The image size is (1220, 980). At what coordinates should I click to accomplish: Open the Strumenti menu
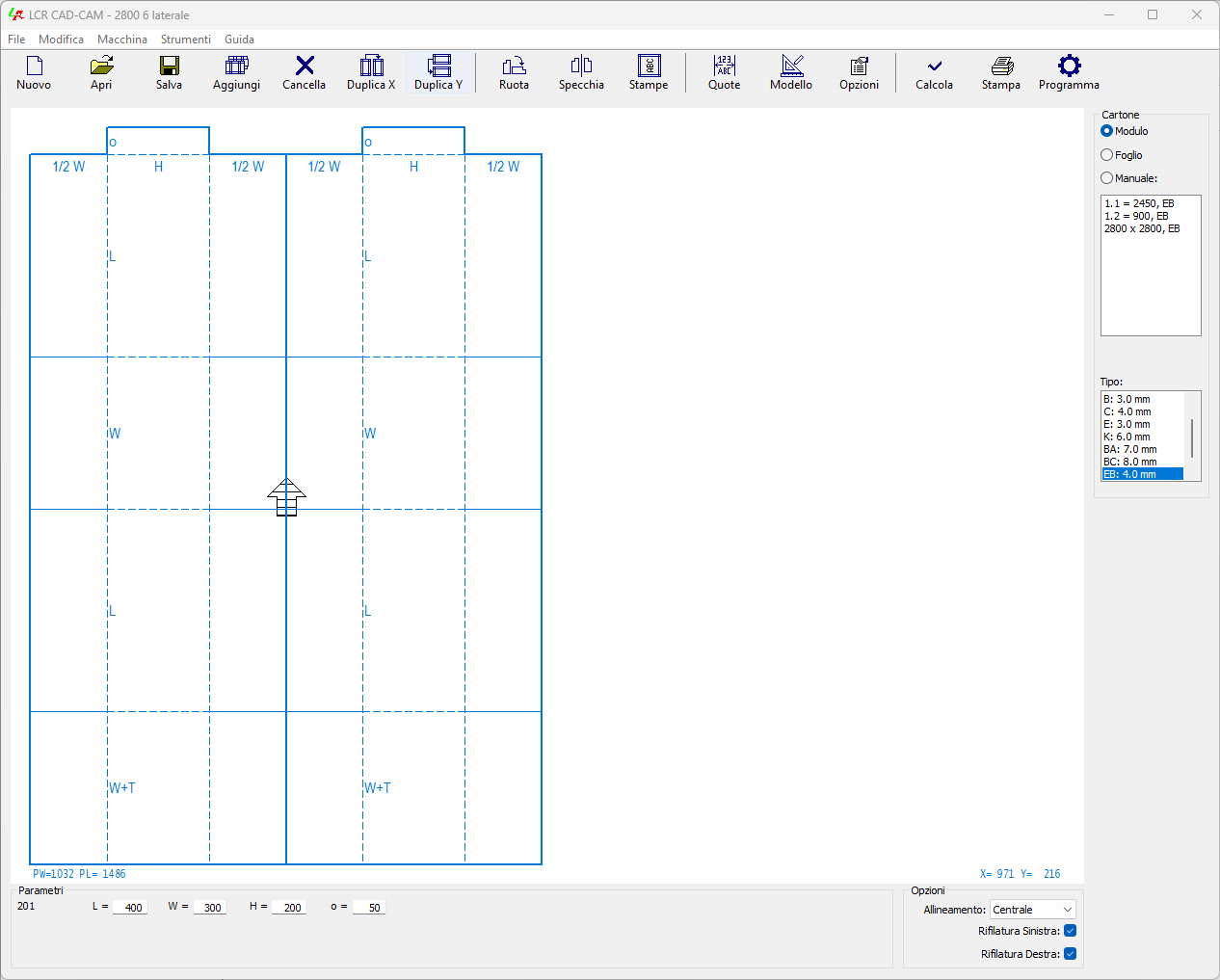(186, 40)
